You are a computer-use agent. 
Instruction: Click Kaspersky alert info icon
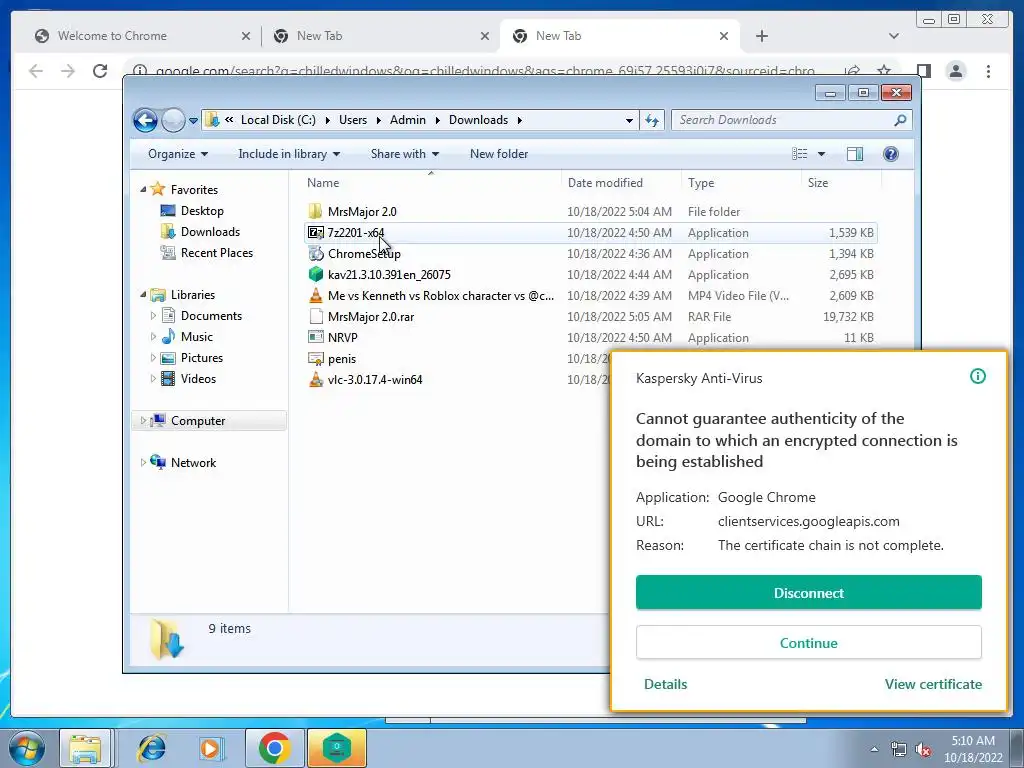[x=978, y=376]
